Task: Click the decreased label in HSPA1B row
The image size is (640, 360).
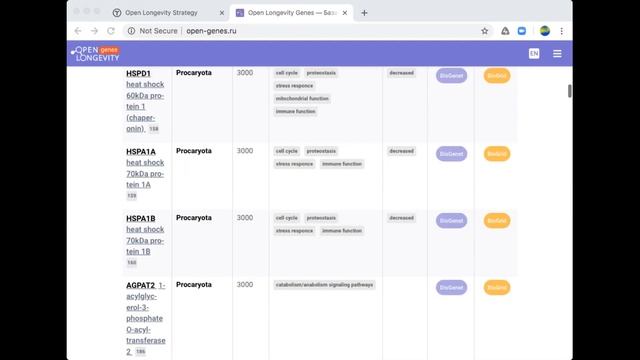Action: [x=402, y=218]
